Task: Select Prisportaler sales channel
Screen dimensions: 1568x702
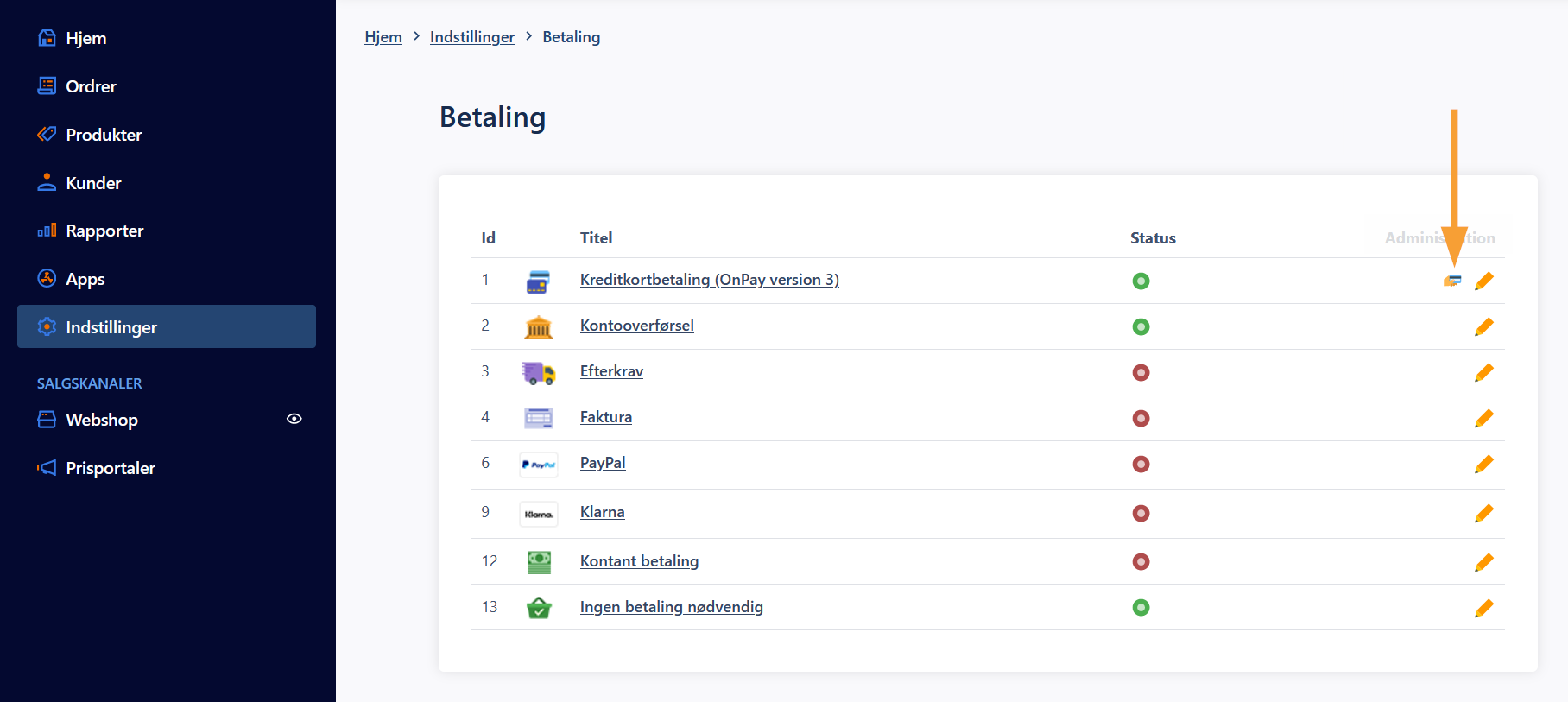Action: [x=111, y=468]
